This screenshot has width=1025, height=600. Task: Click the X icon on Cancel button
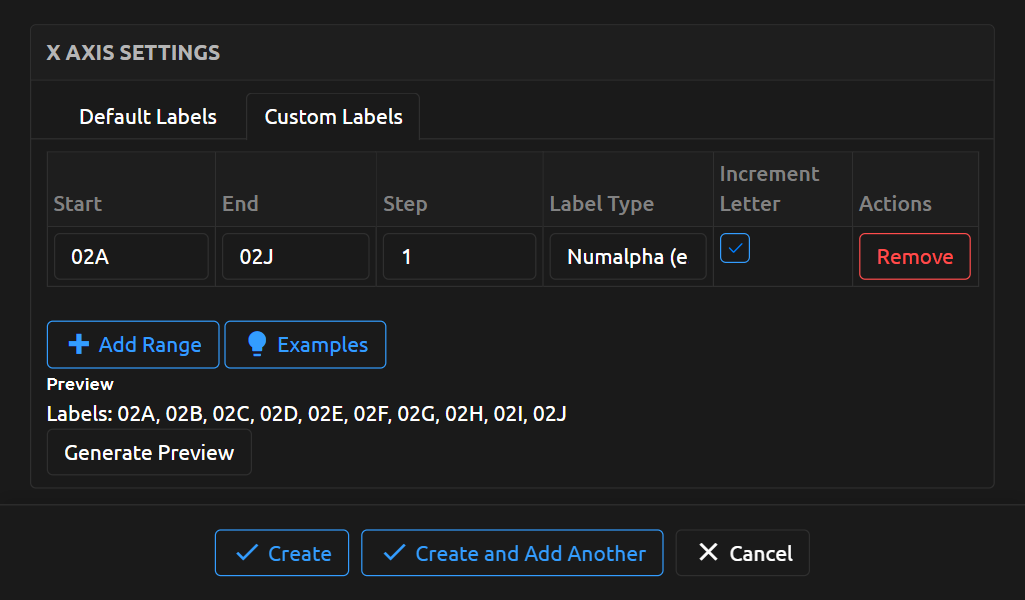coord(708,553)
